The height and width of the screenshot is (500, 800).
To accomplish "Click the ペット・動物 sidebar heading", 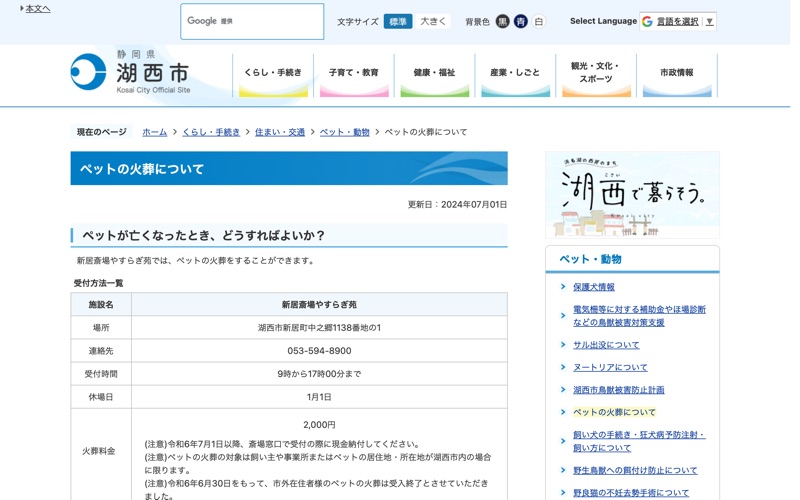I will (x=590, y=259).
